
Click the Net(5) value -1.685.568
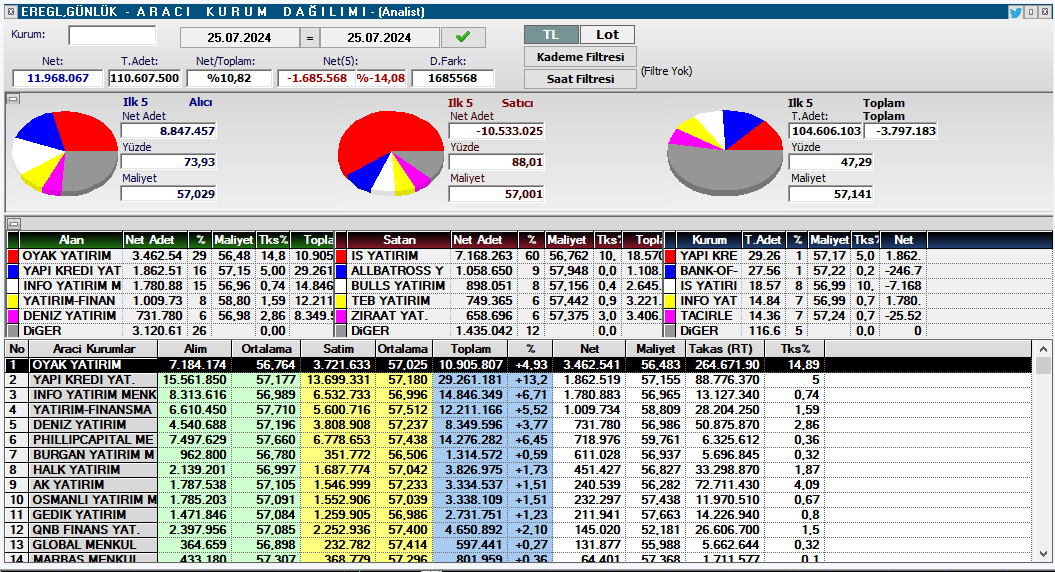[317, 78]
